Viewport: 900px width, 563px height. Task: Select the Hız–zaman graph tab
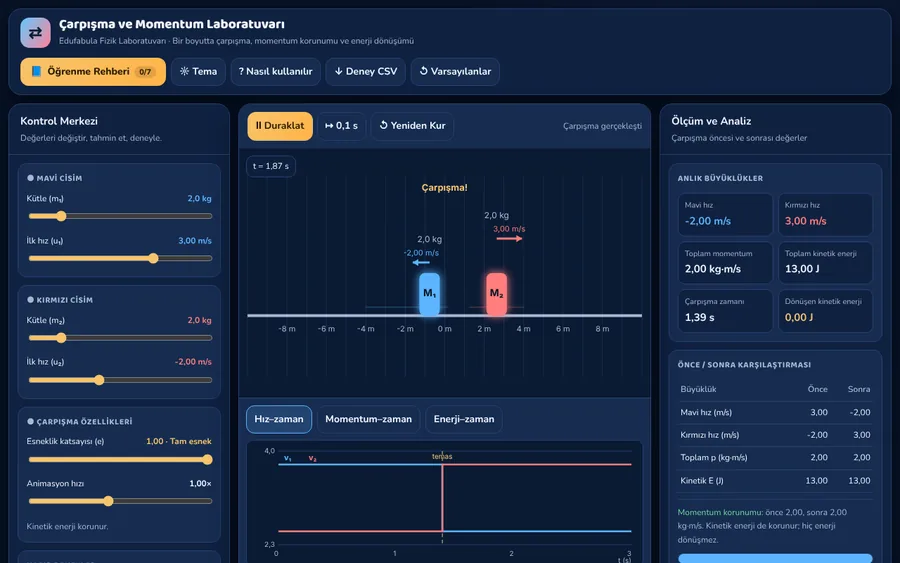point(279,419)
